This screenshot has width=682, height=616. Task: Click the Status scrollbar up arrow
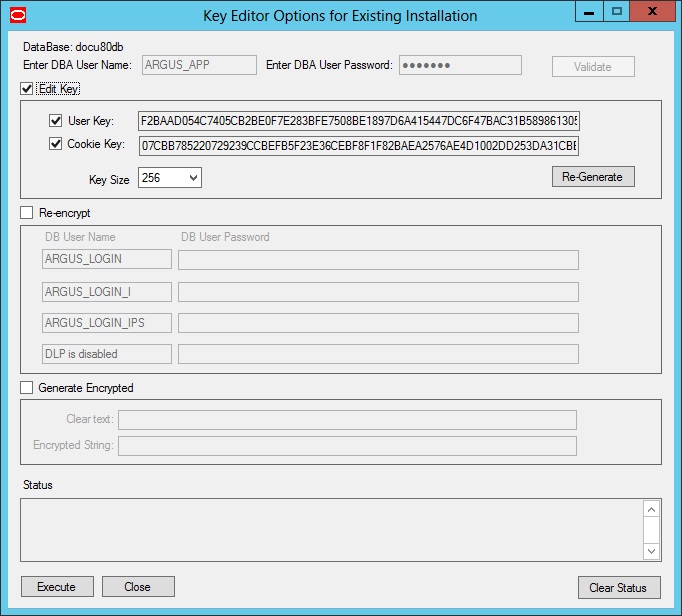click(x=652, y=509)
